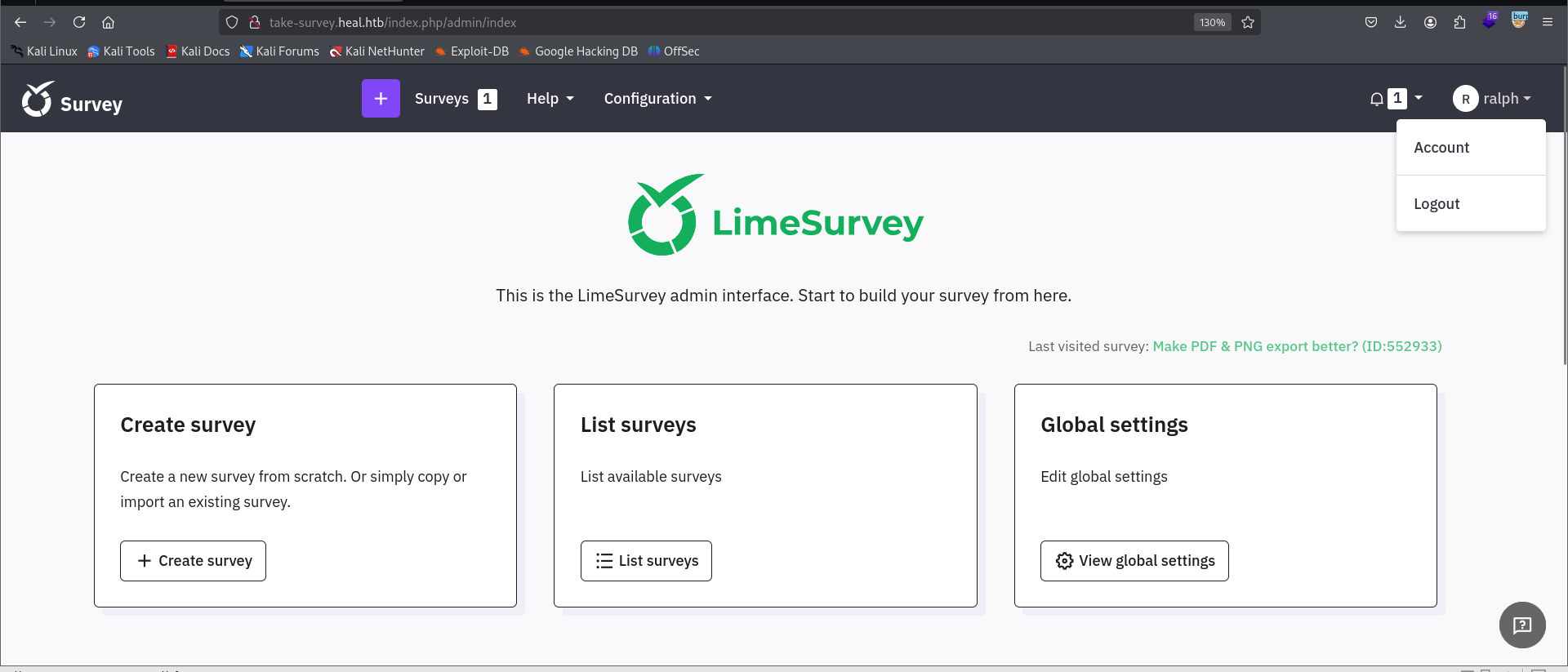The image size is (1568, 672).
Task: Open the browser hamburger menu
Action: 1548,22
